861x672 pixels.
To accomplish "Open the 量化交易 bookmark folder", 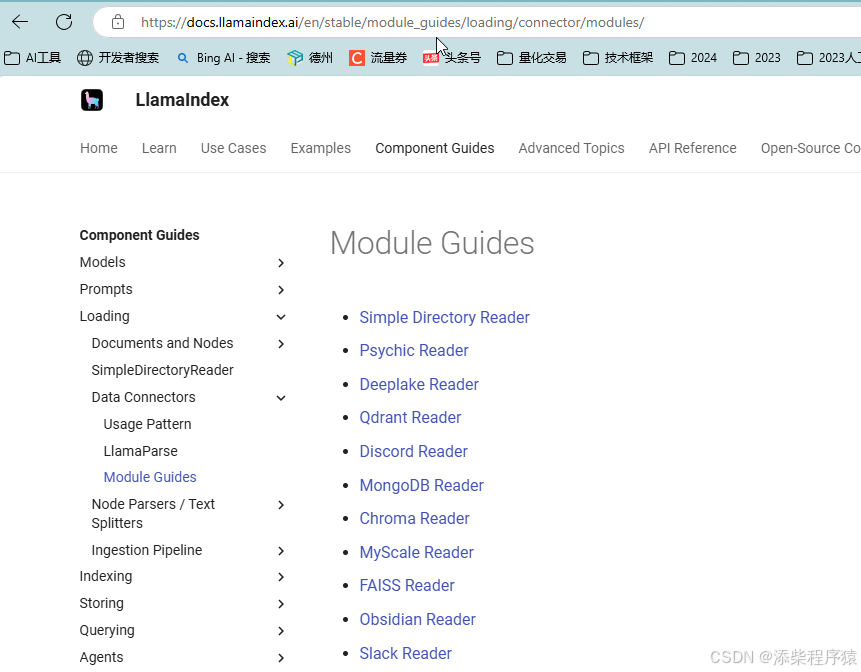I will click(532, 58).
